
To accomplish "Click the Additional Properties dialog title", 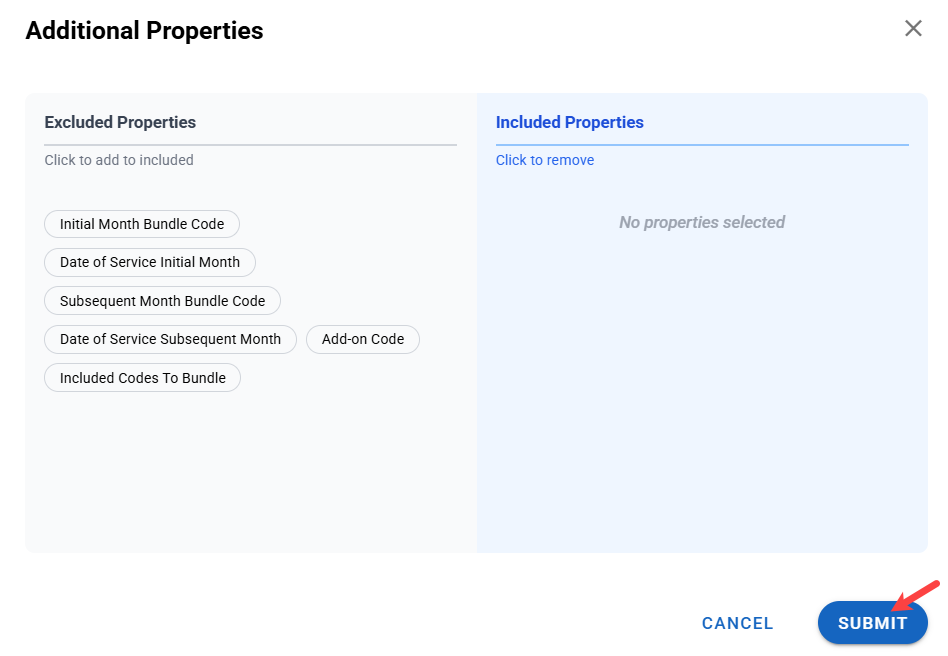I will (144, 31).
